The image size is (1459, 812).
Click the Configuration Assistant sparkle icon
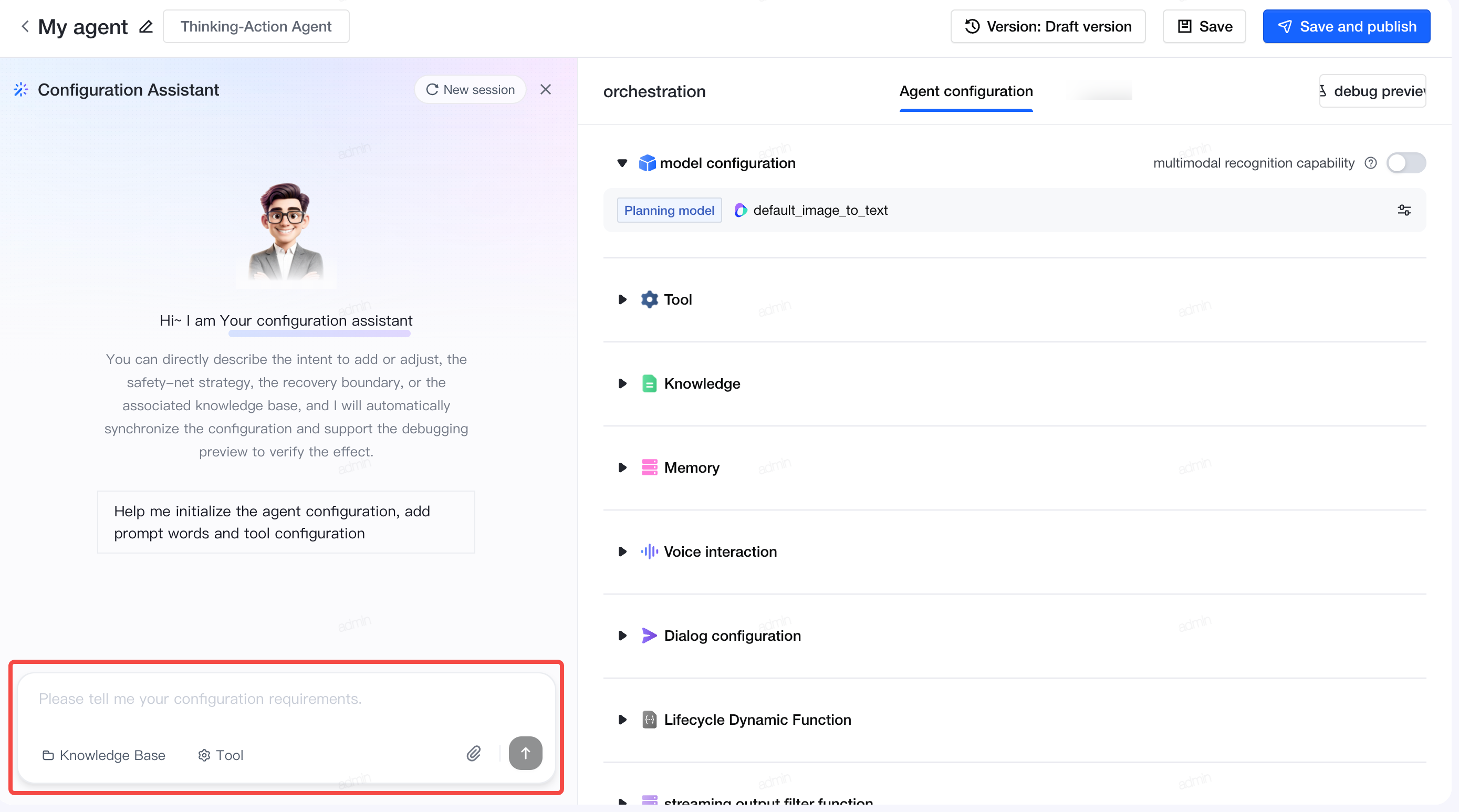tap(21, 89)
